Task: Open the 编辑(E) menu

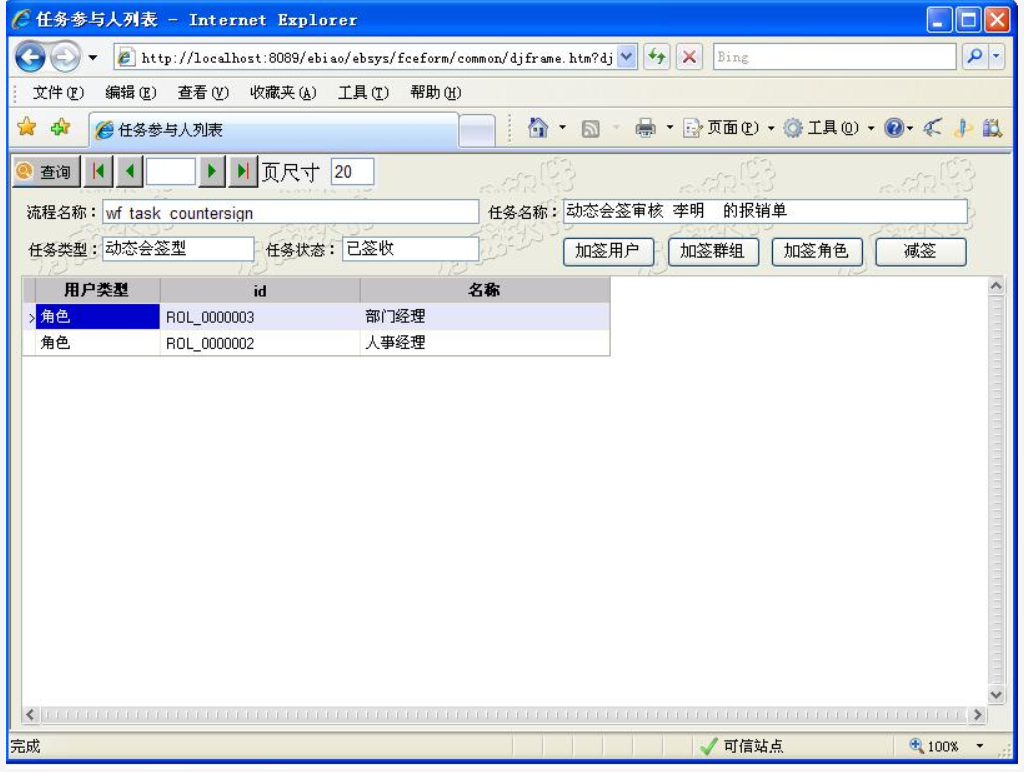Action: pos(131,93)
